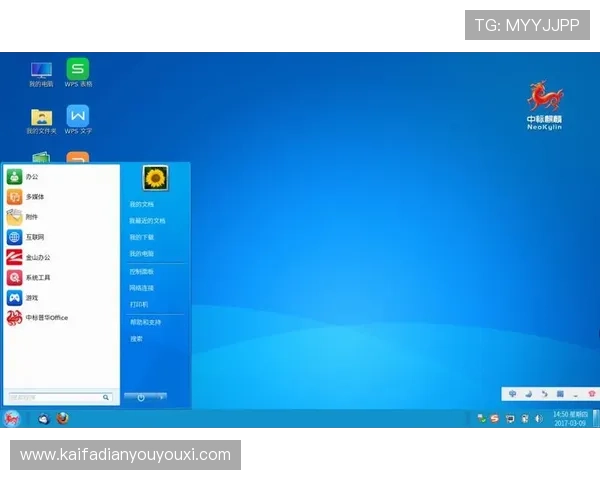The width and height of the screenshot is (600, 480).
Task: Launch Firefox from the taskbar
Action: tap(63, 419)
